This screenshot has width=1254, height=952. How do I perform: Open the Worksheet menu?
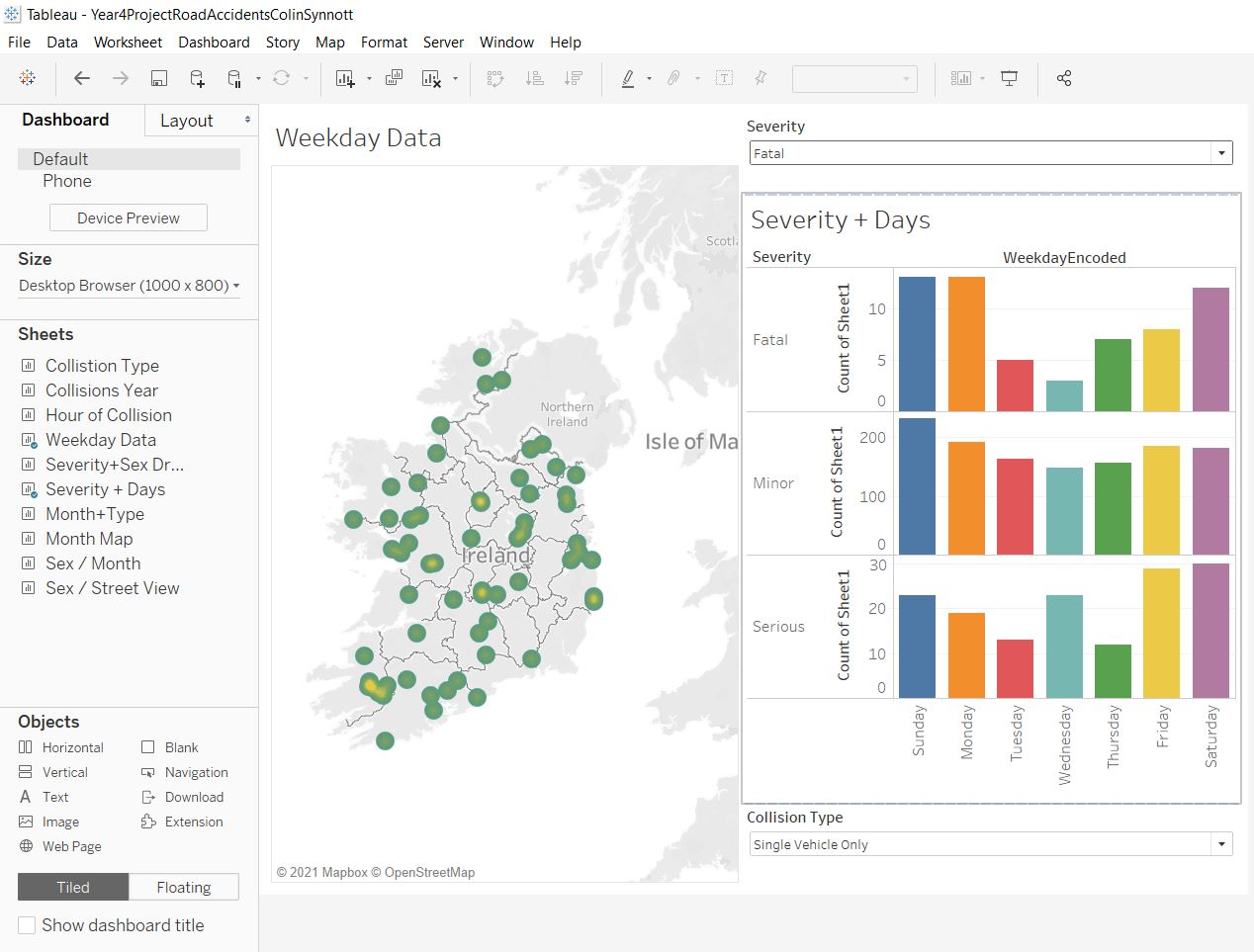pyautogui.click(x=128, y=42)
